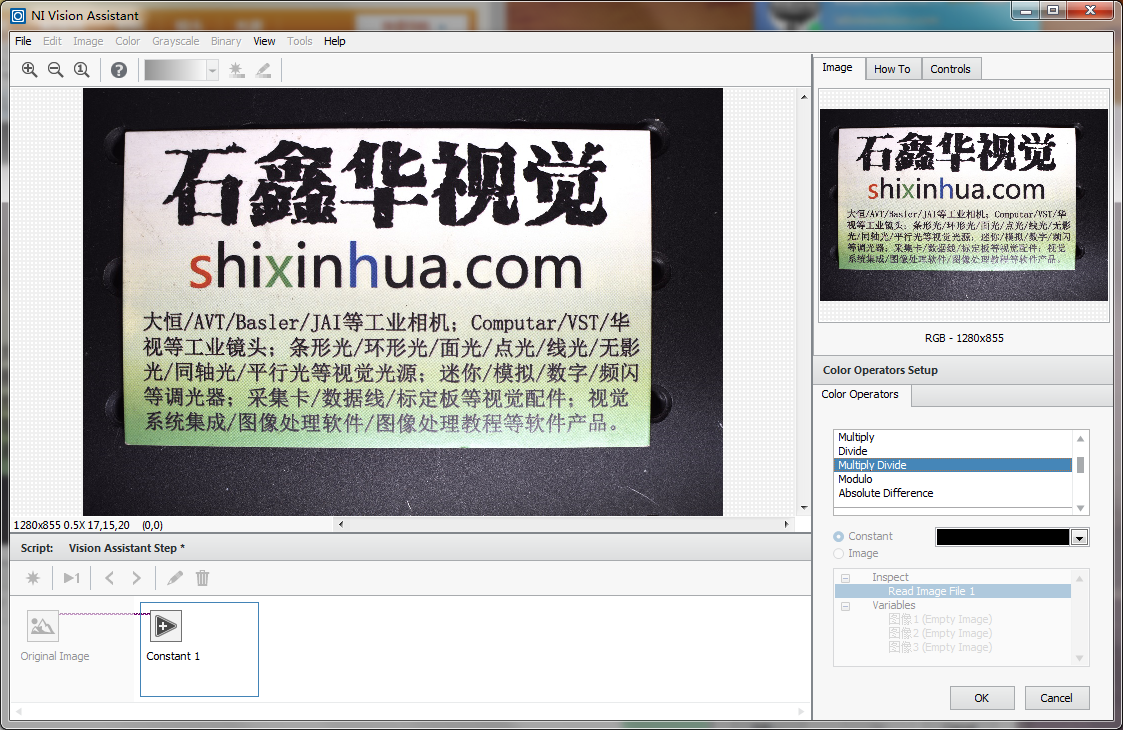Screen dimensions: 1123x730
Task: Collapse the Inspect tree node
Action: 845,577
